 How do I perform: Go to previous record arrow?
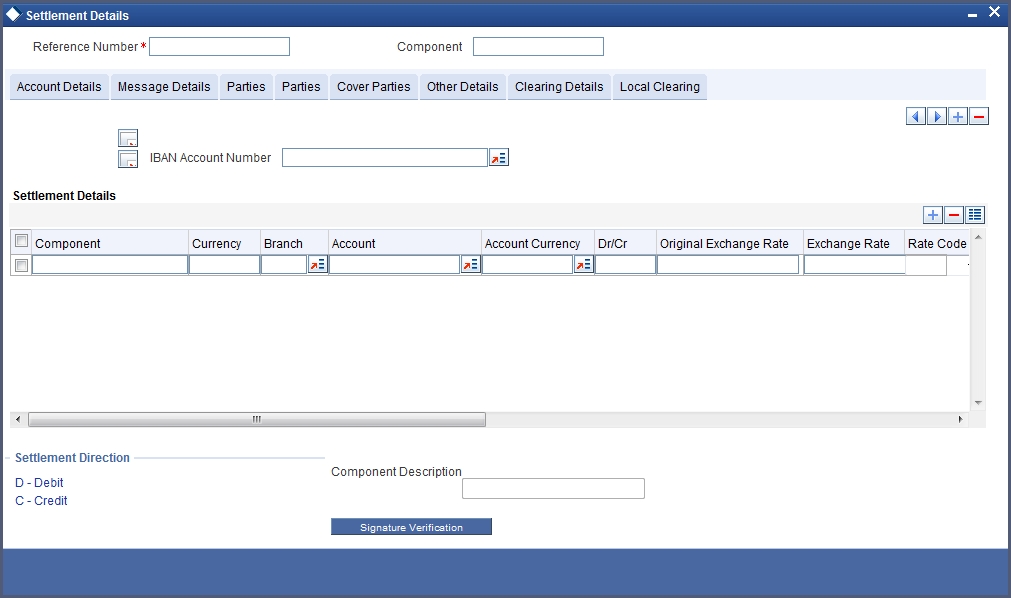(x=916, y=117)
